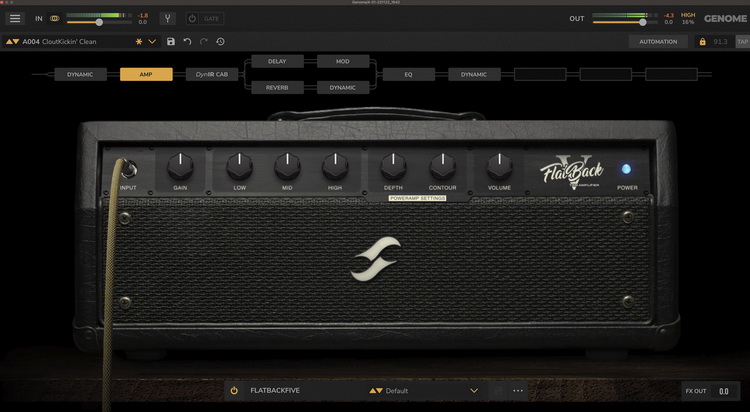Viewport: 750px width, 412px height.
Task: Click the preset modified asterisk icon
Action: [139, 42]
